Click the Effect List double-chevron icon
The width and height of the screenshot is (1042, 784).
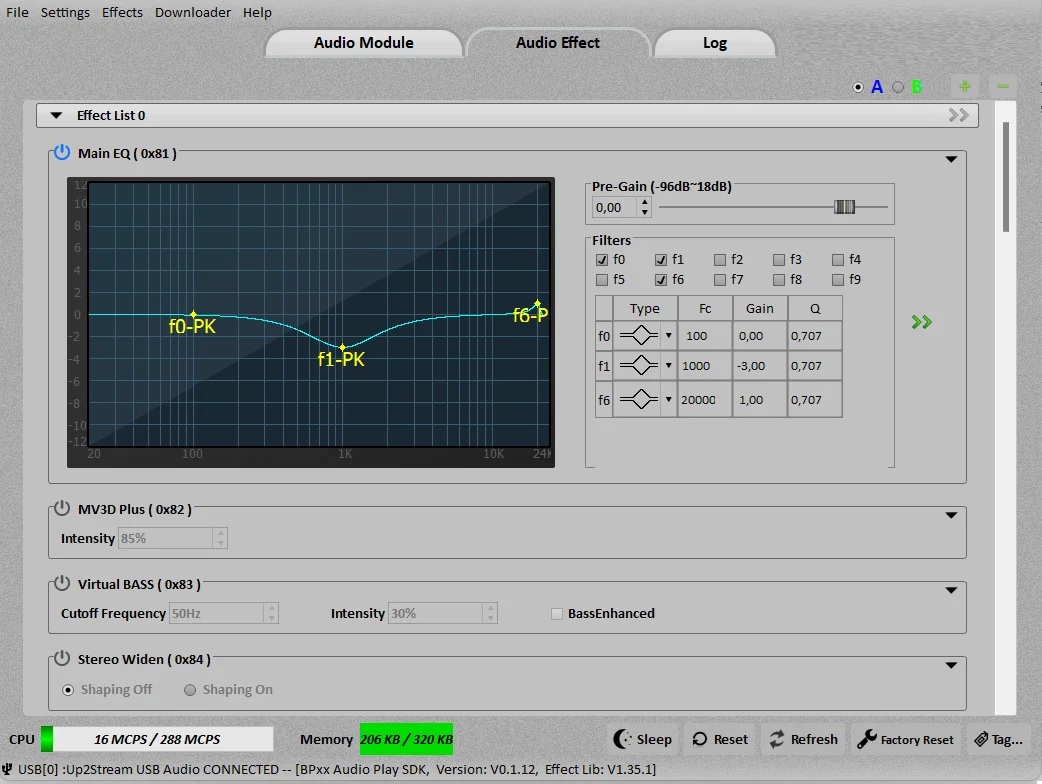[x=958, y=115]
